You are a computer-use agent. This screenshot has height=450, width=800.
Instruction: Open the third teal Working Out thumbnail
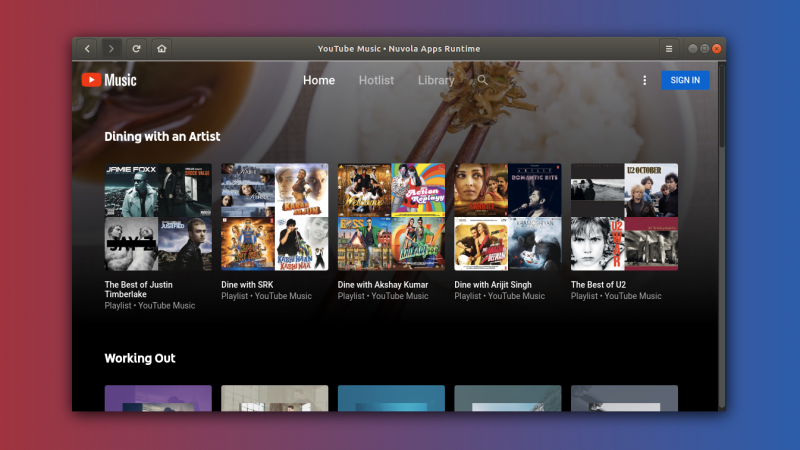pos(391,398)
